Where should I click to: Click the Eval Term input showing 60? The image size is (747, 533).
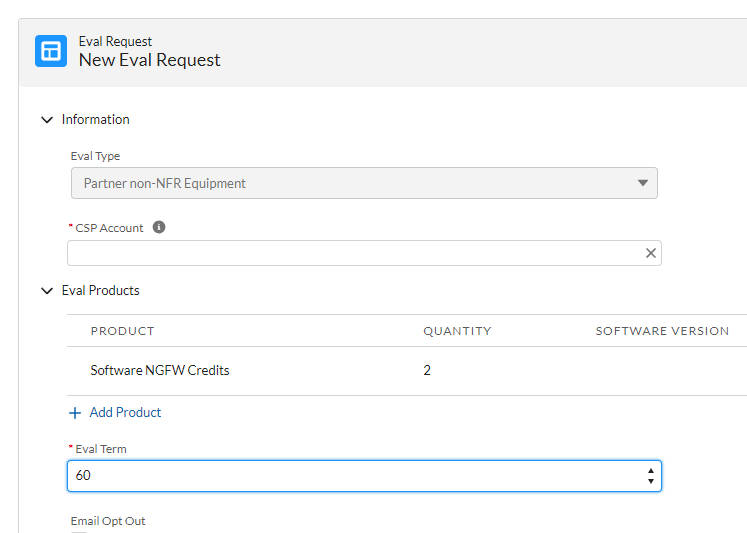(364, 475)
